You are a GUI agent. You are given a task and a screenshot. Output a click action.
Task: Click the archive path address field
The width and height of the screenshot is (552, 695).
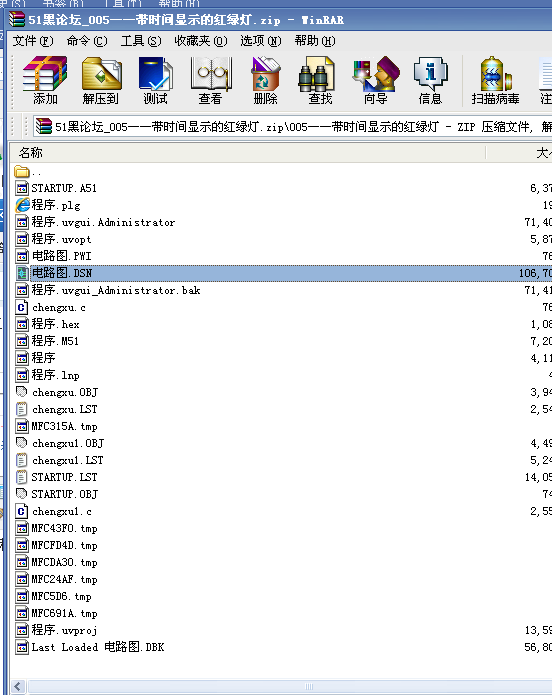[x=293, y=127]
